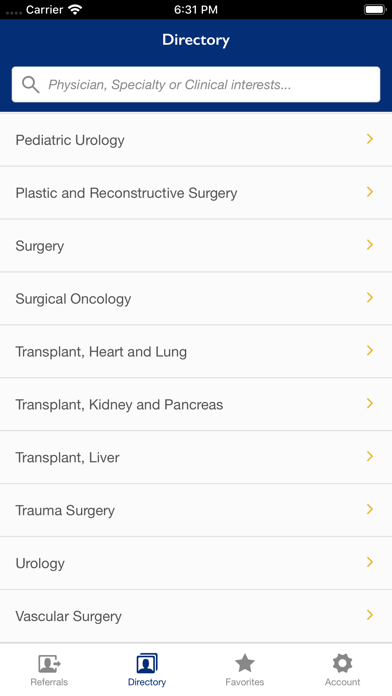Open the Urology specialty row
This screenshot has width=392, height=696.
(196, 563)
